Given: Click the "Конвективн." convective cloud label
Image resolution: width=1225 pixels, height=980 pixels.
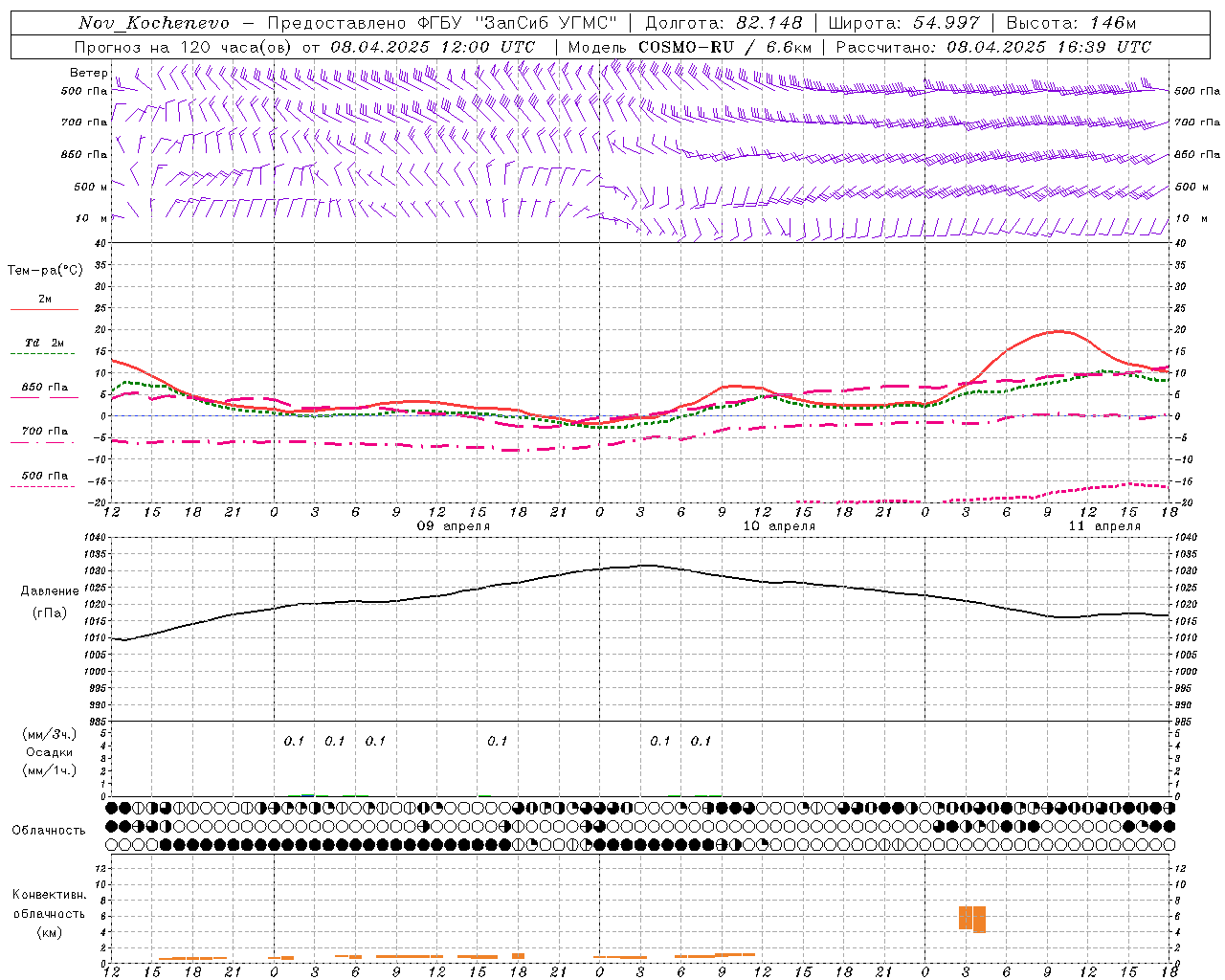Looking at the screenshot, I should click(49, 895).
